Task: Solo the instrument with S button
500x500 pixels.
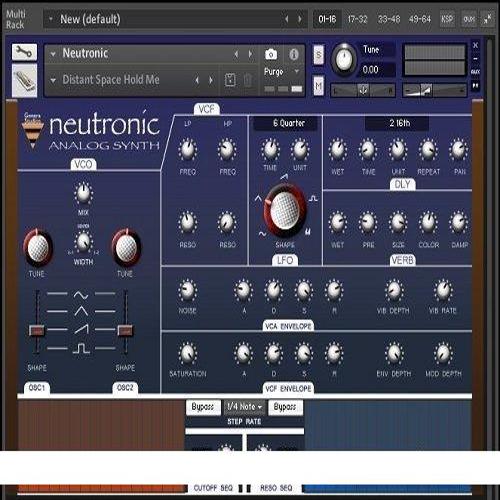Action: tap(319, 54)
